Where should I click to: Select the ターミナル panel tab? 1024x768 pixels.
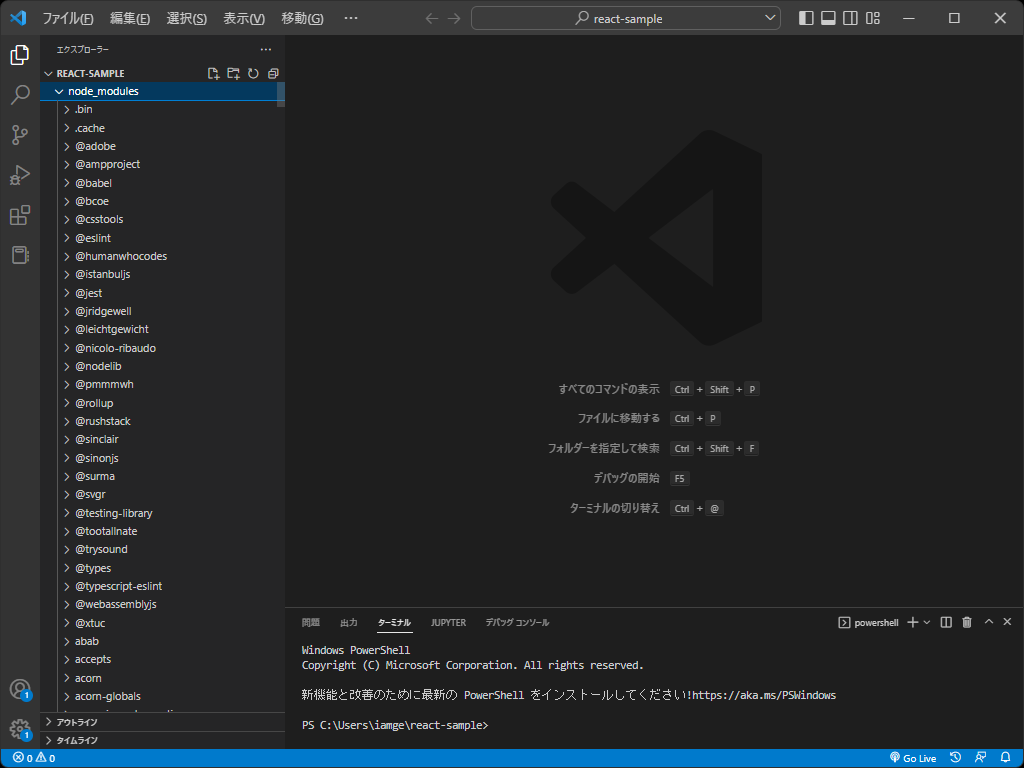coord(394,623)
